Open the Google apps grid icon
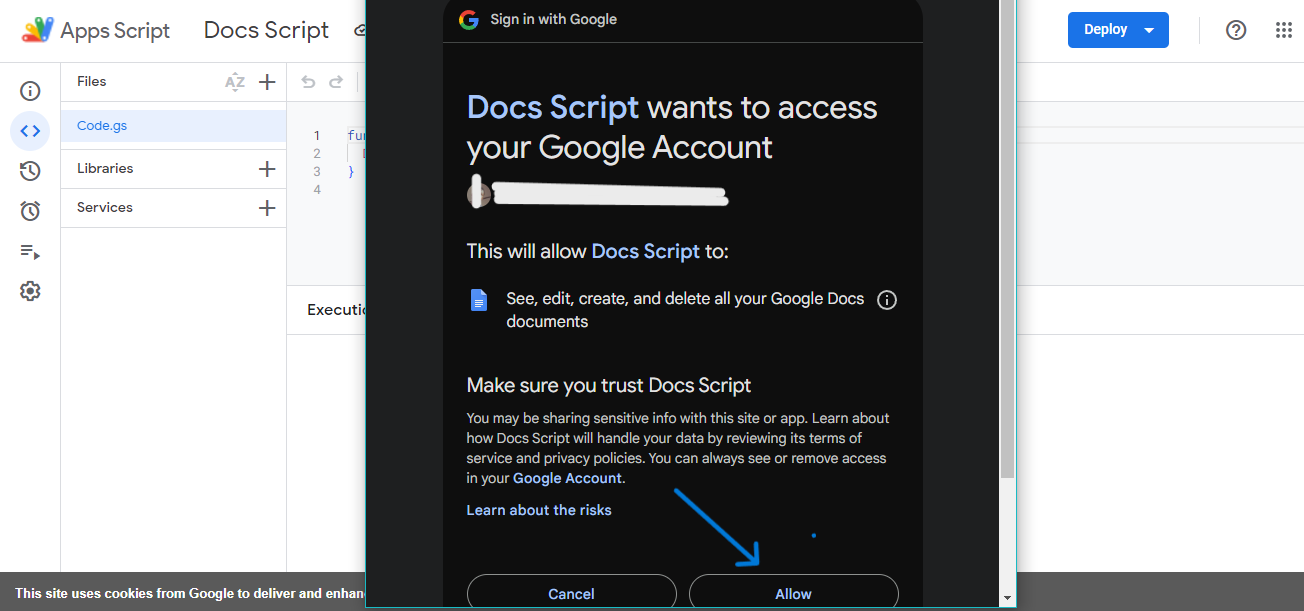The image size is (1304, 611). tap(1284, 30)
